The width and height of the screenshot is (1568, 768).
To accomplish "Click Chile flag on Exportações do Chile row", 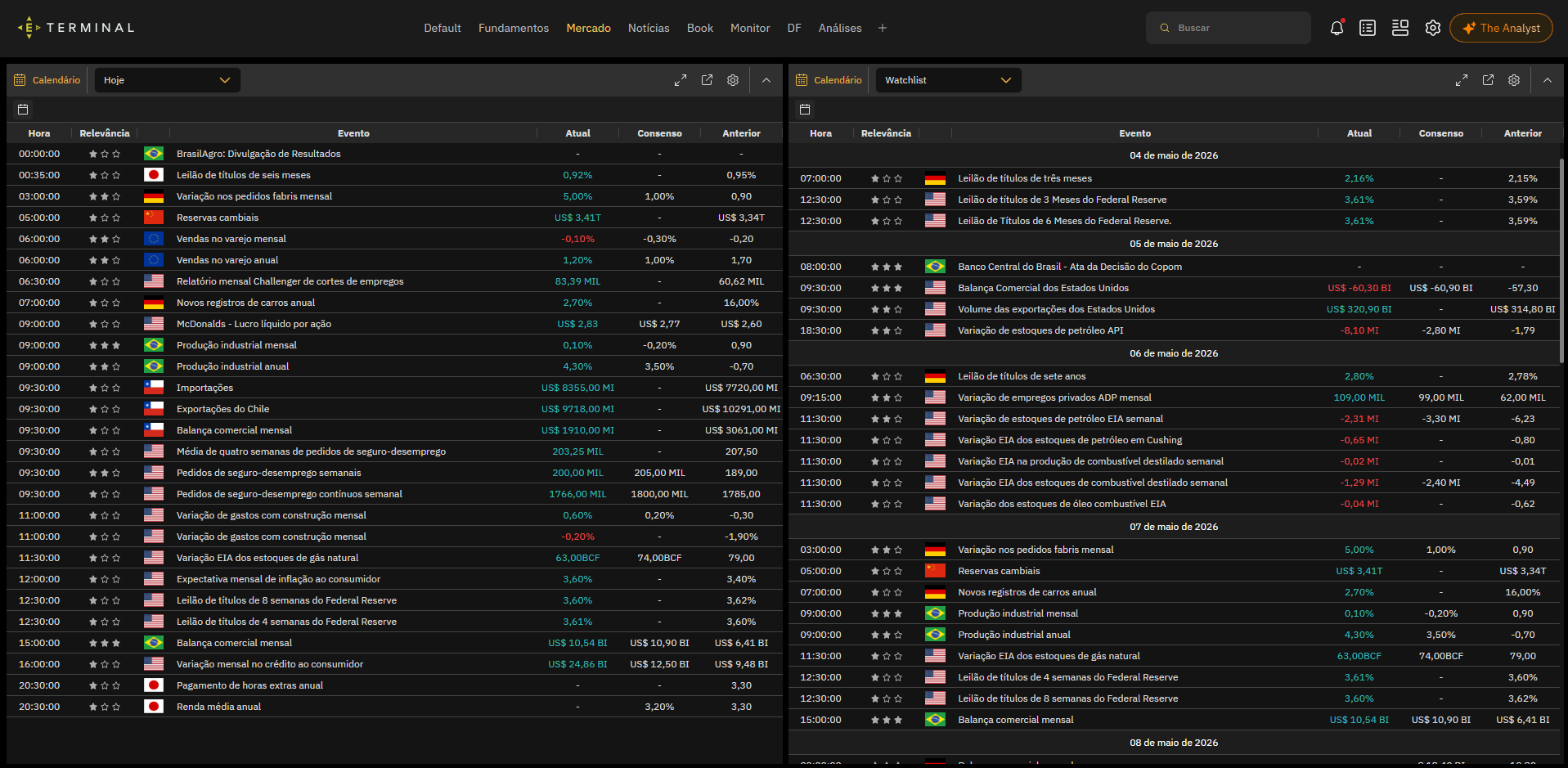I will click(x=154, y=409).
